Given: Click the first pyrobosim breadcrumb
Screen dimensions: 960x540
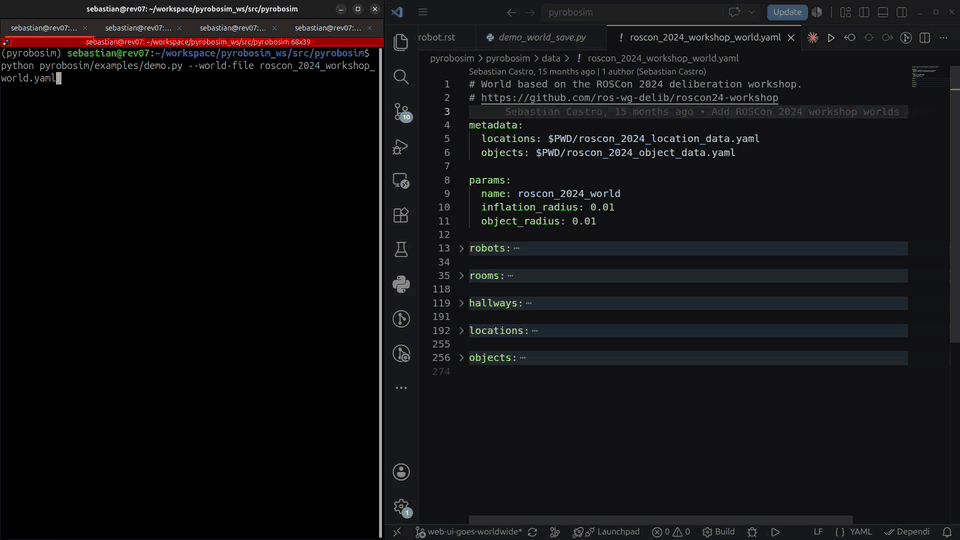Looking at the screenshot, I should point(452,58).
